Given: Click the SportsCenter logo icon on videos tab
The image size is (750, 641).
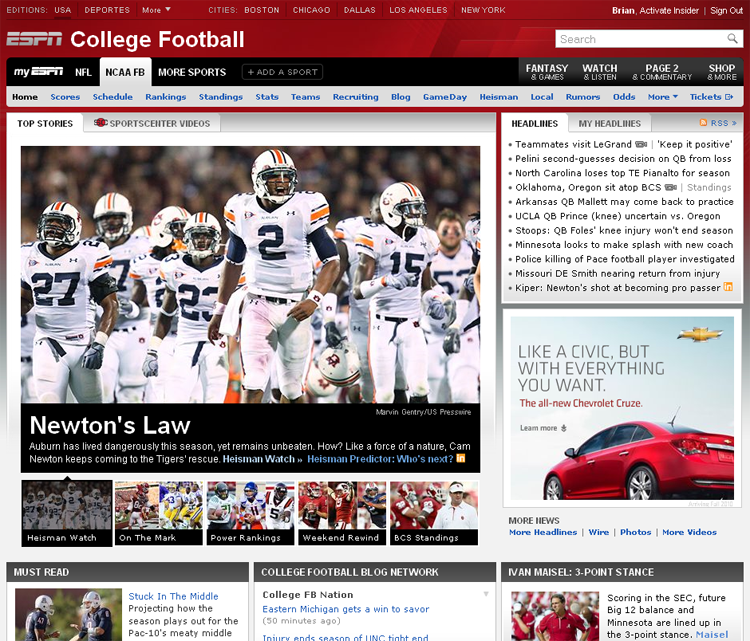Looking at the screenshot, I should (100, 122).
